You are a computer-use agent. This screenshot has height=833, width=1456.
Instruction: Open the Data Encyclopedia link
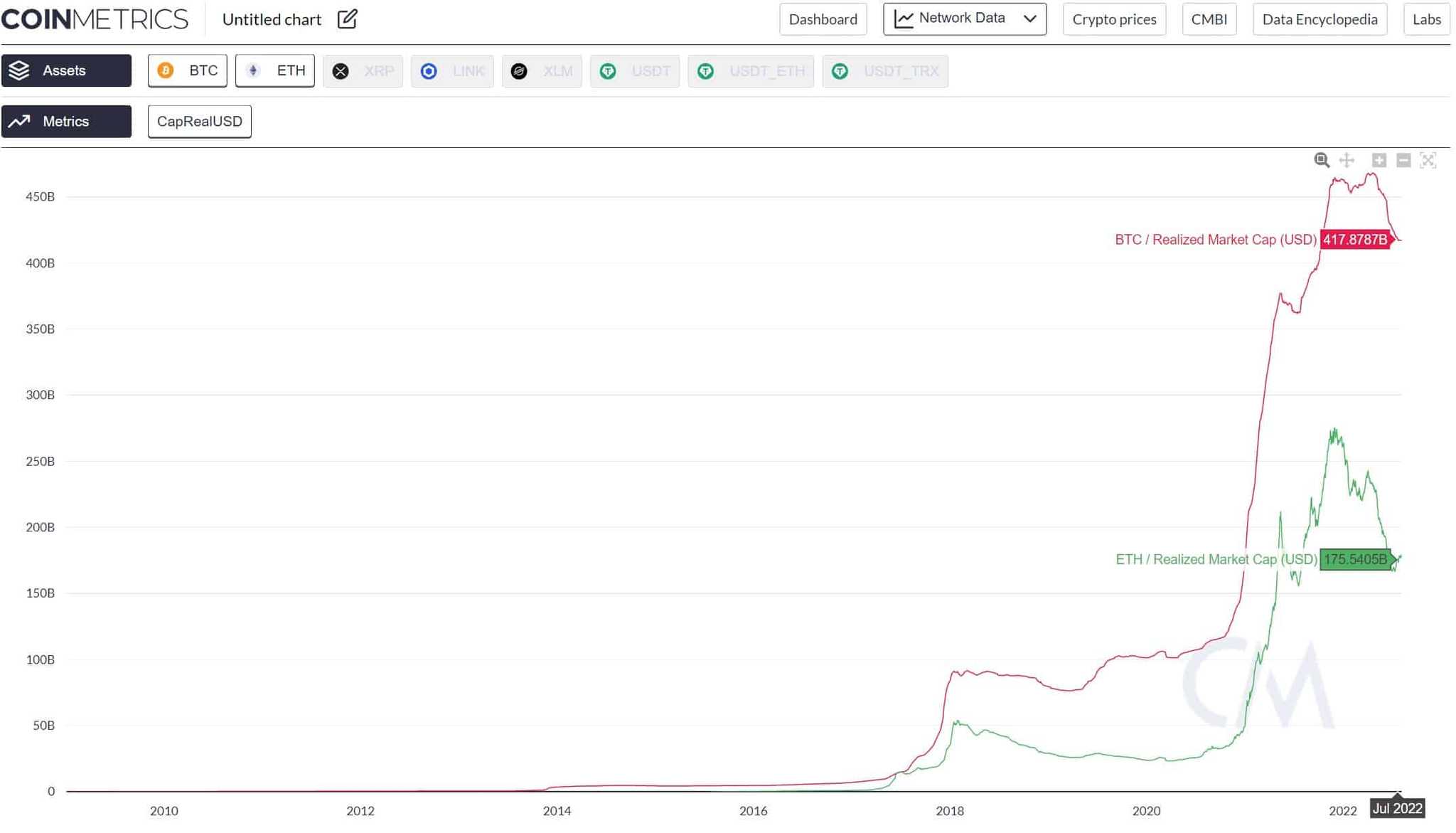pos(1319,19)
